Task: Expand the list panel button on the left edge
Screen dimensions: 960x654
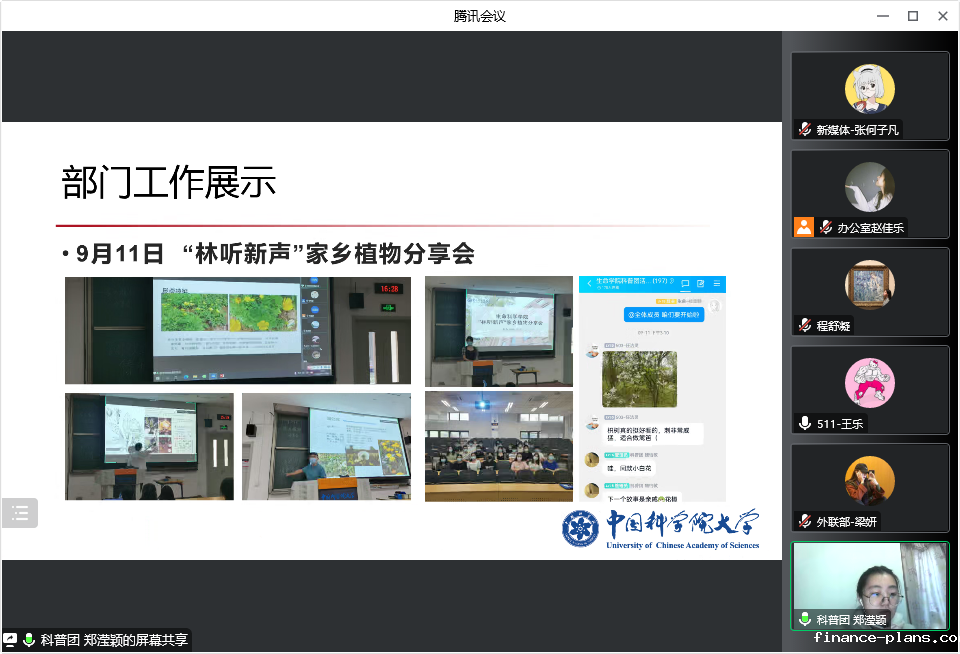Action: [20, 513]
